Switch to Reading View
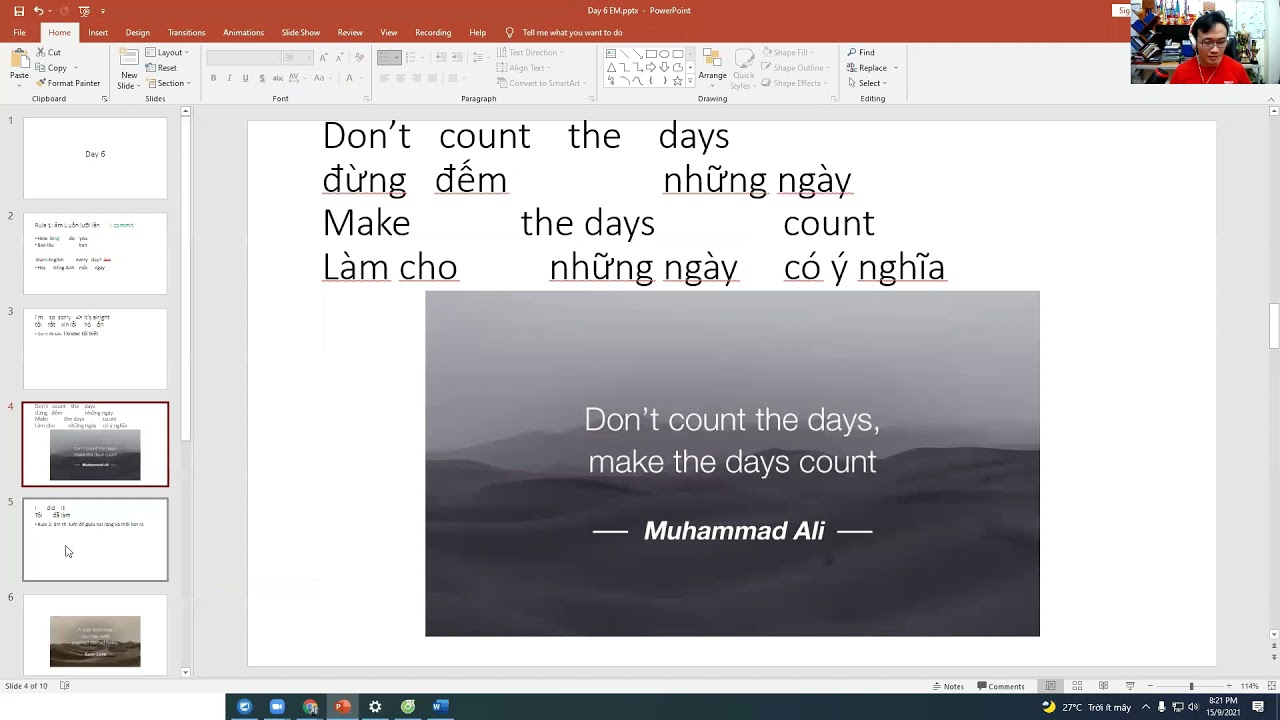Image resolution: width=1280 pixels, height=720 pixels. pos(1103,686)
